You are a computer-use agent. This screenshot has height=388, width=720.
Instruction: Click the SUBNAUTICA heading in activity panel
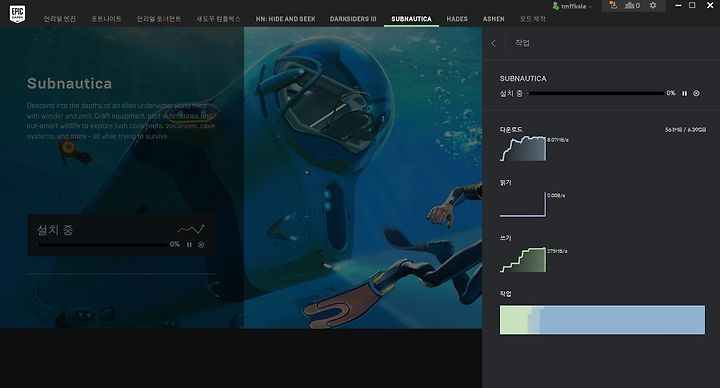523,79
